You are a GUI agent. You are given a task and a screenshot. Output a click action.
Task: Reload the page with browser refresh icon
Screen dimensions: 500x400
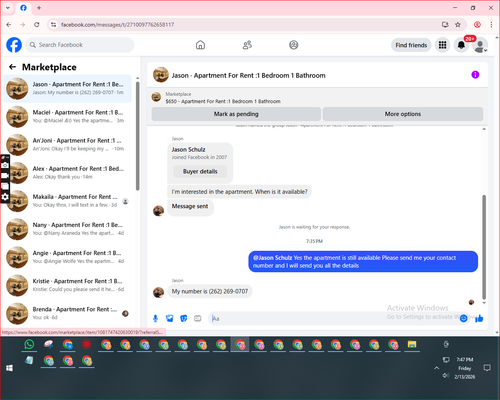coord(37,24)
